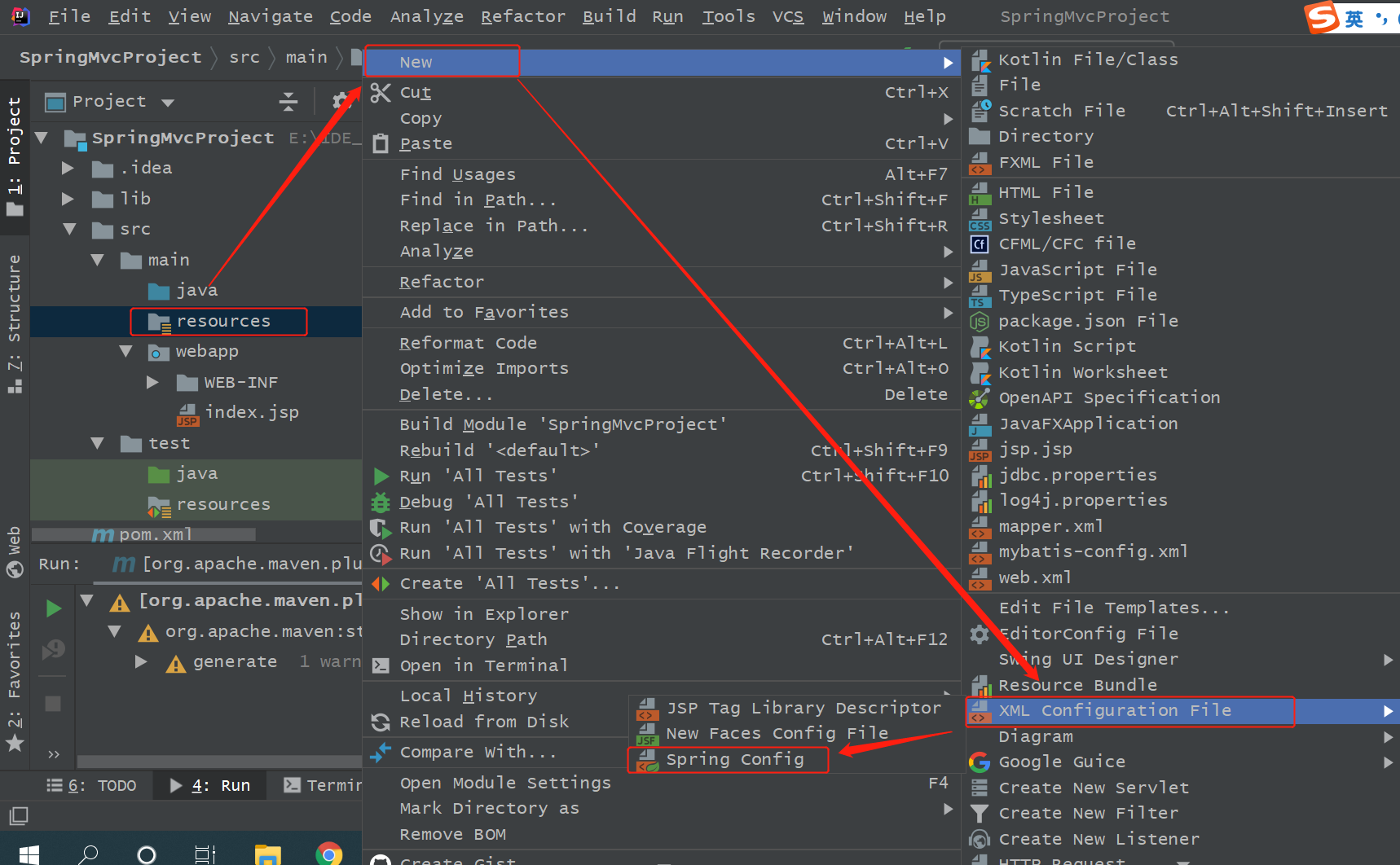
Task: Click the Compare With arrows icon
Action: [x=381, y=753]
